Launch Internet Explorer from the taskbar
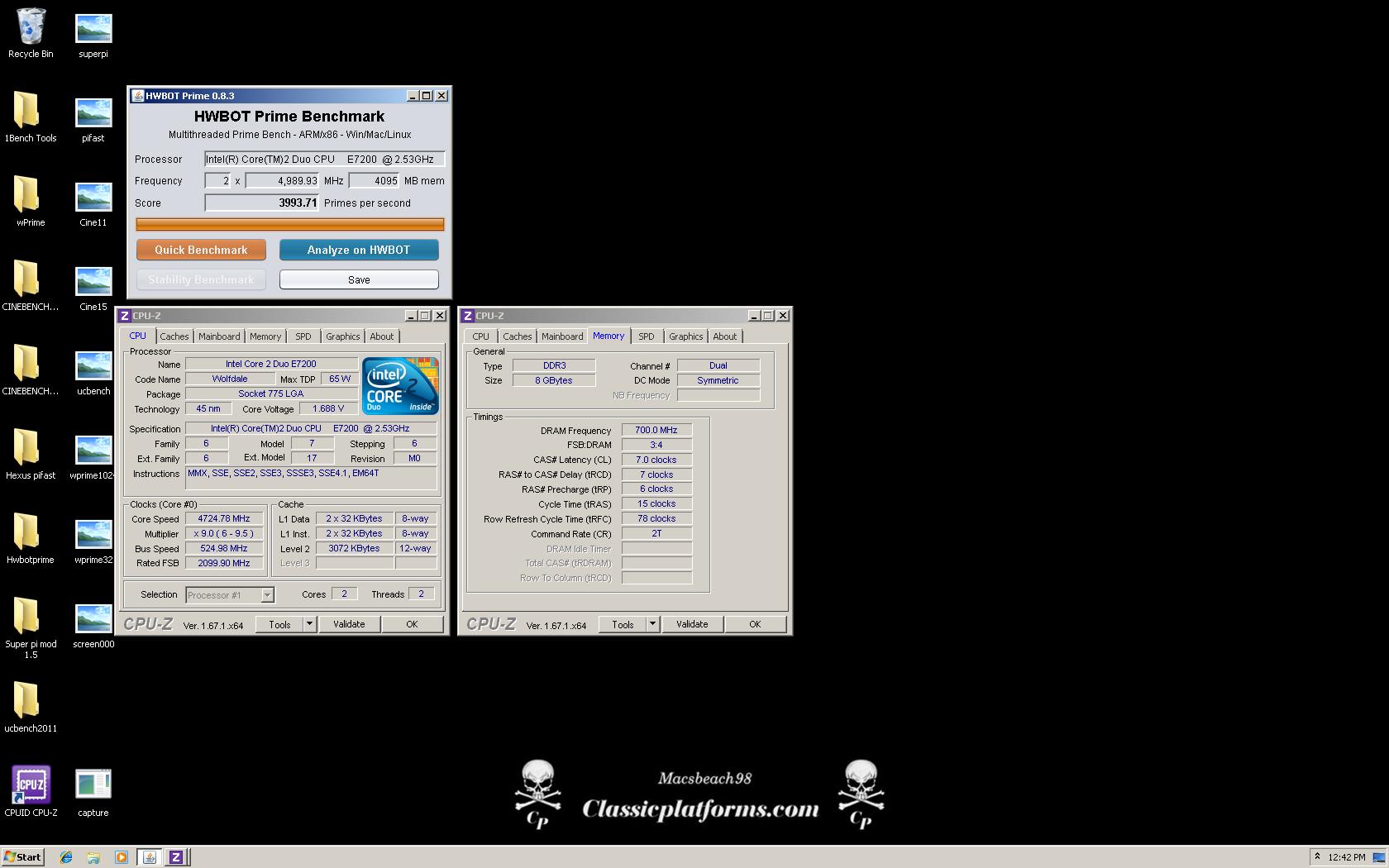Viewport: 1389px width, 868px height. (x=66, y=857)
